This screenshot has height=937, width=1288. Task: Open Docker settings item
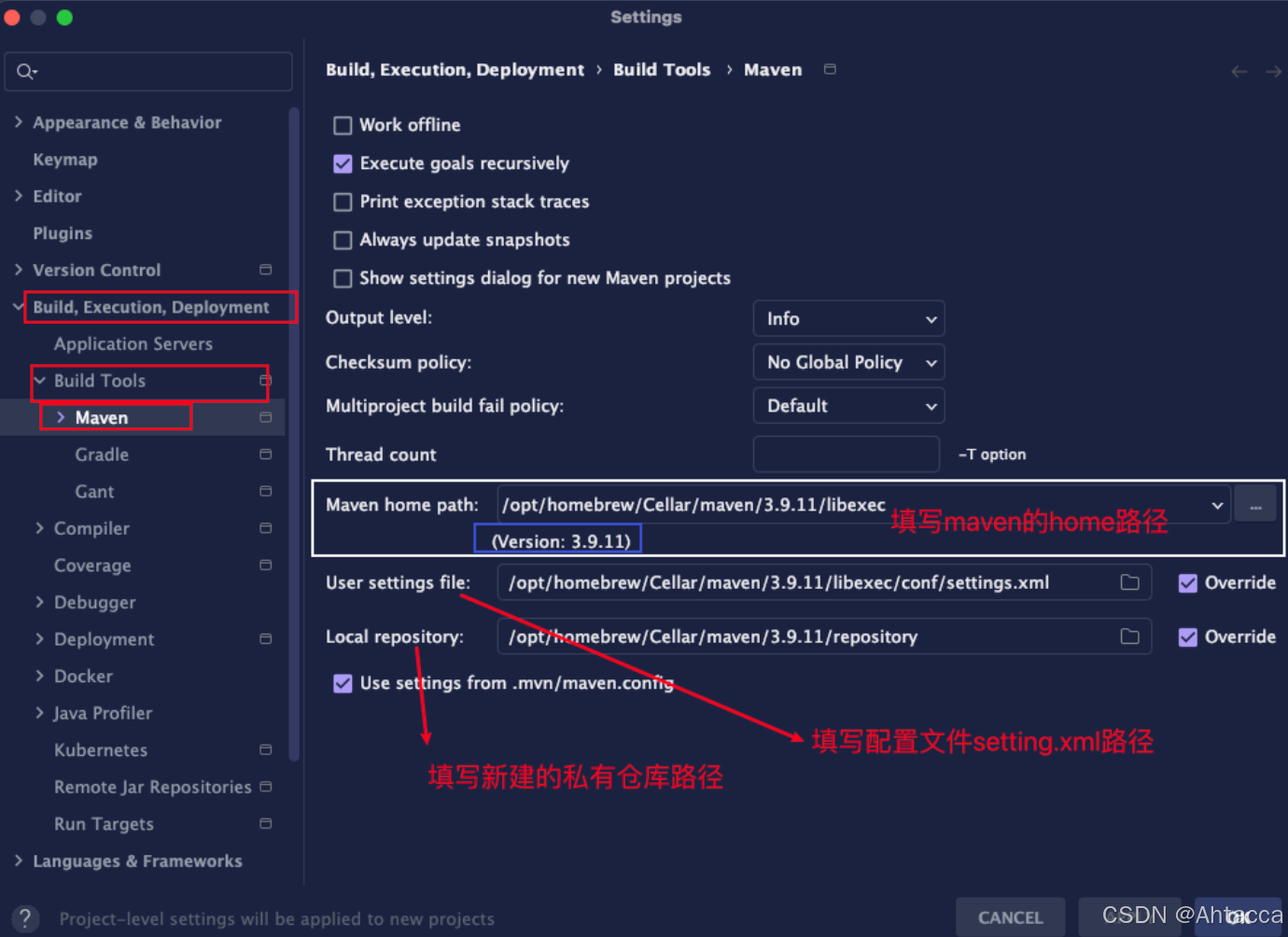[83, 676]
